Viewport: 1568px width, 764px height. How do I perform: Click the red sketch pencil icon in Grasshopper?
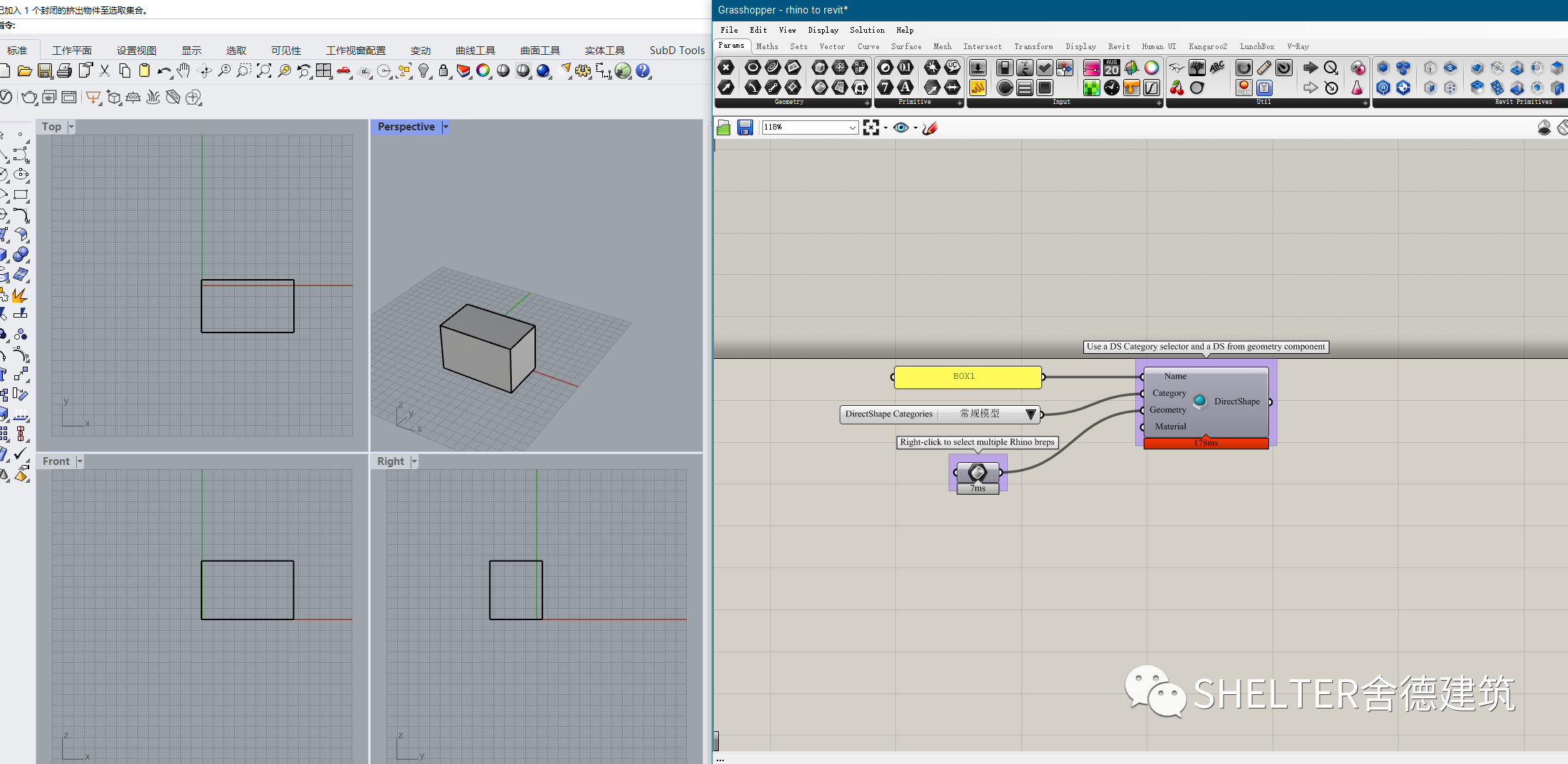click(x=930, y=127)
